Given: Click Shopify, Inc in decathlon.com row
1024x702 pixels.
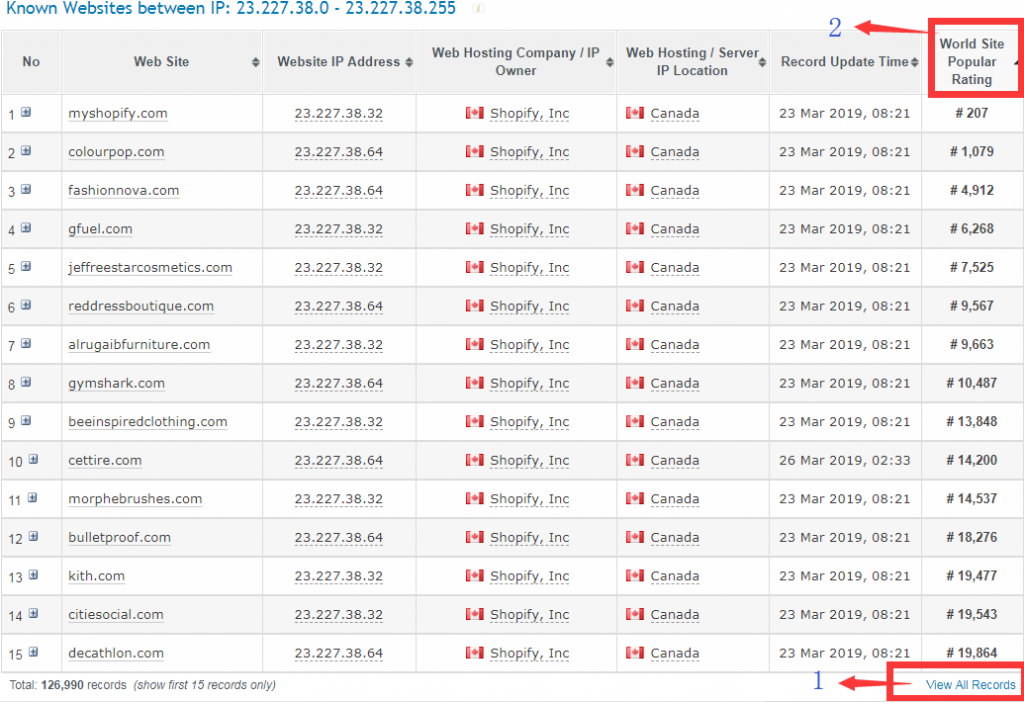Looking at the screenshot, I should click(x=530, y=652).
